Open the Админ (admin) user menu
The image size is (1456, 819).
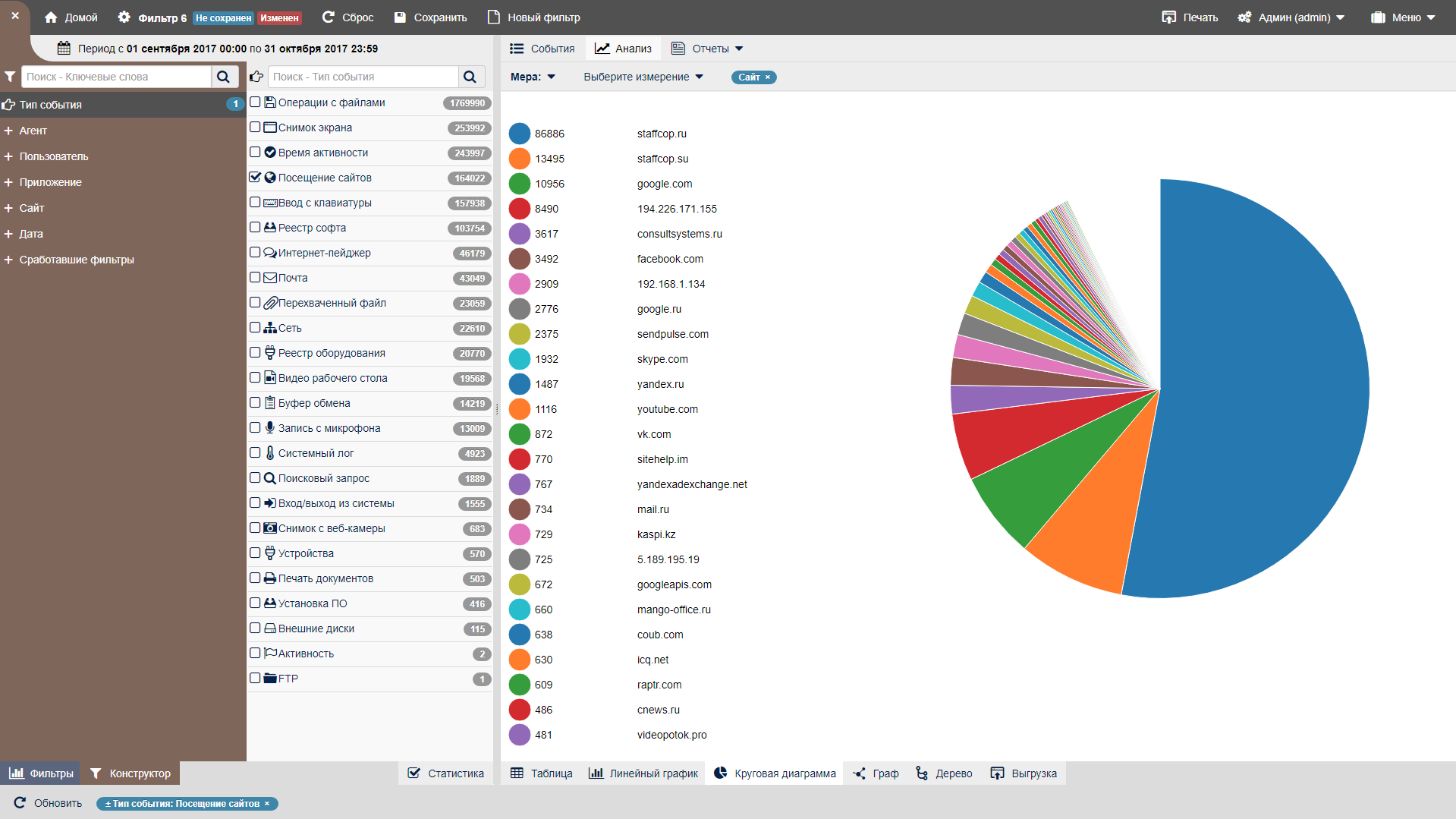[x=1291, y=17]
